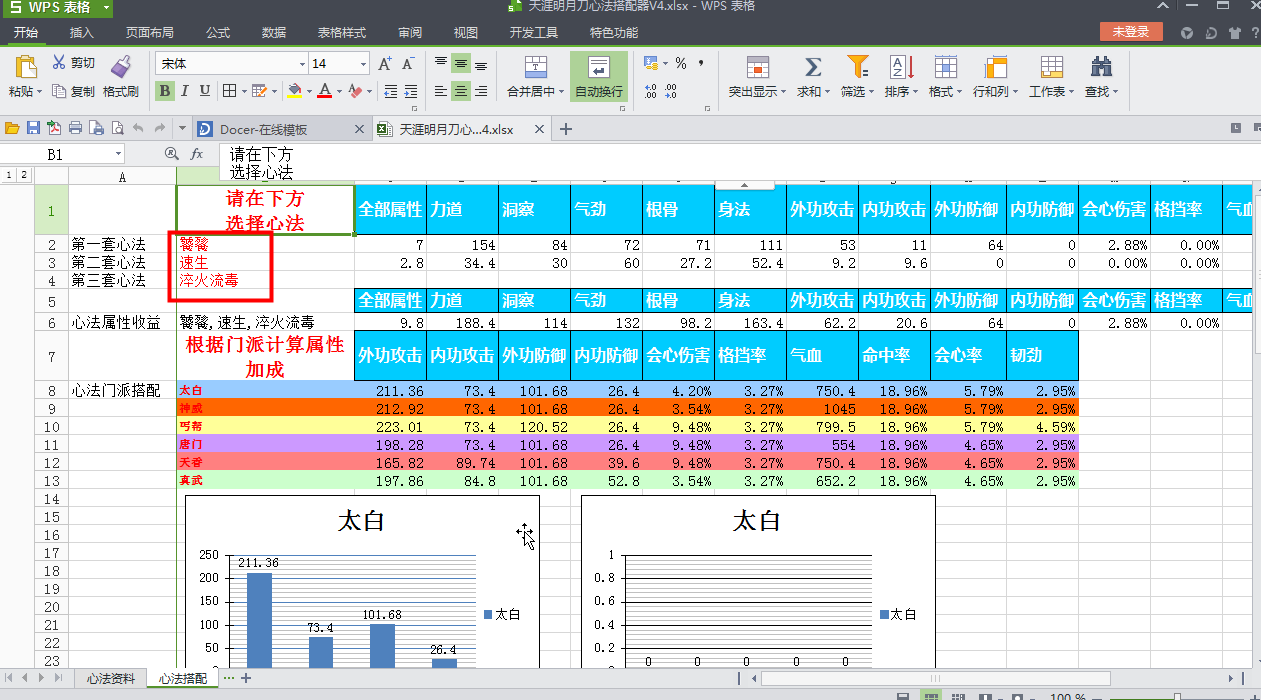
Task: Switch to the 公式 (Formulas) tab
Action: tap(218, 32)
